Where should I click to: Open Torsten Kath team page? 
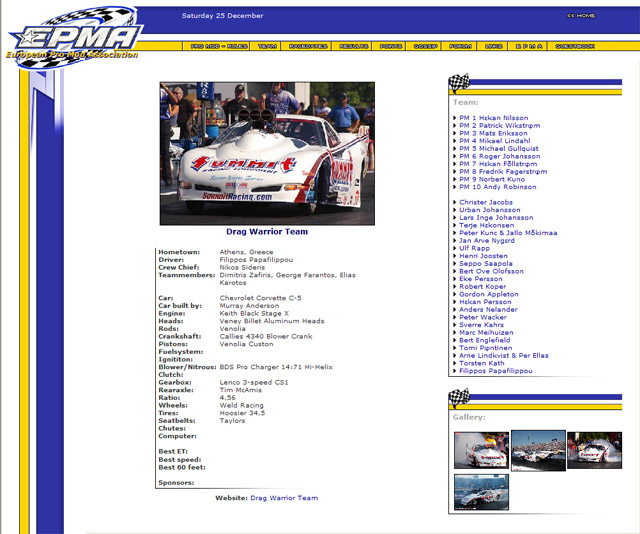[482, 363]
